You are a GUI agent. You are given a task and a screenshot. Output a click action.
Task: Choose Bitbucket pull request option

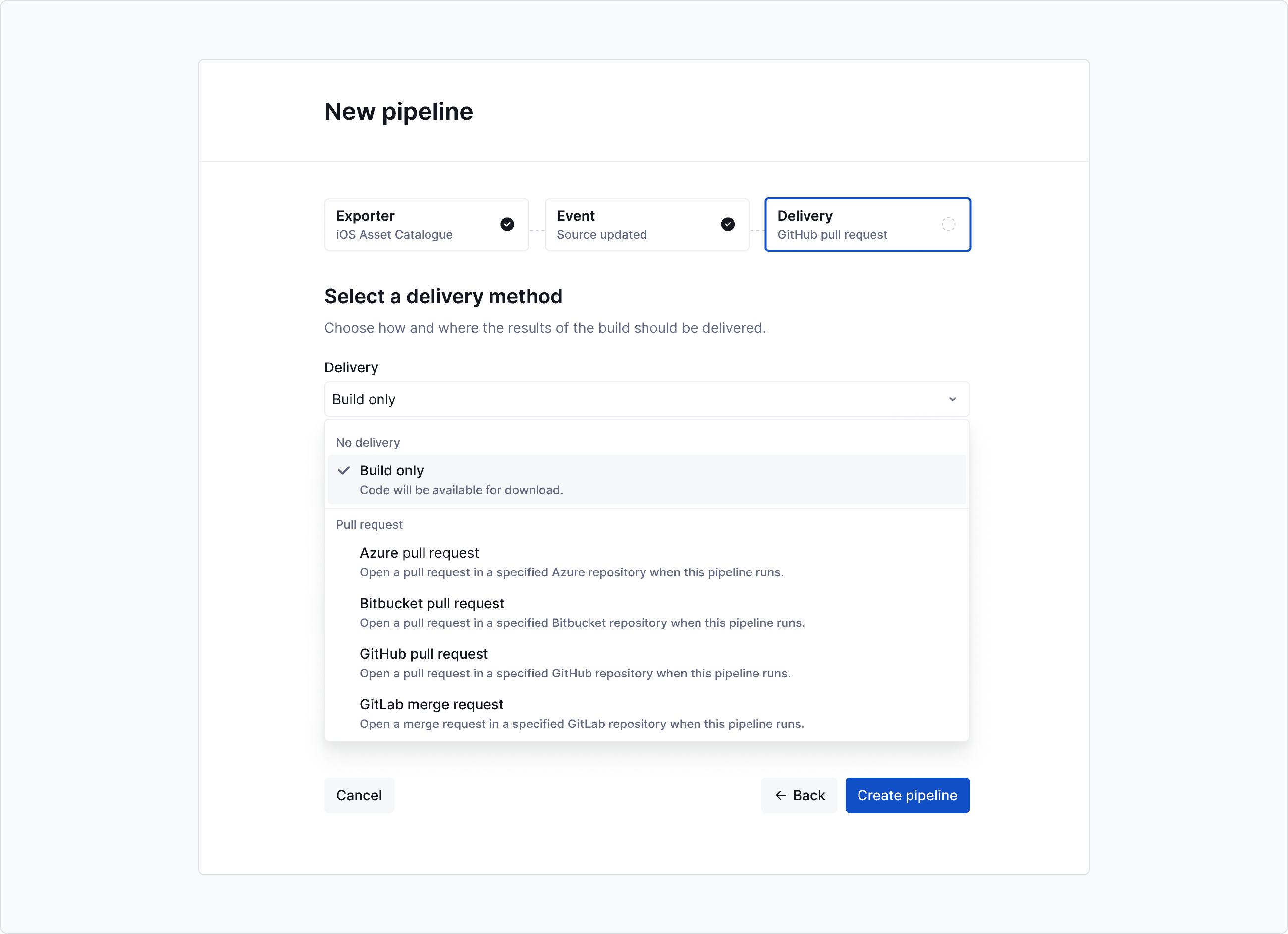[x=647, y=613]
